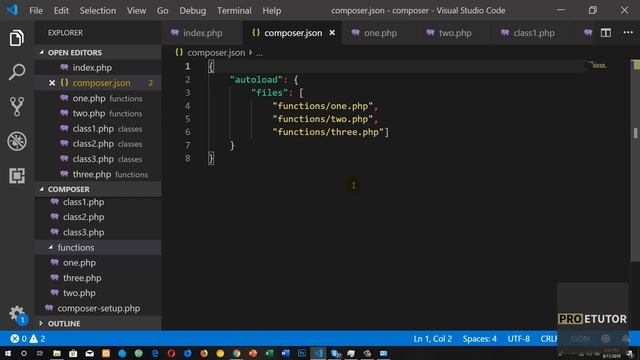
Task: Open the Edit menu
Action: coord(61,11)
